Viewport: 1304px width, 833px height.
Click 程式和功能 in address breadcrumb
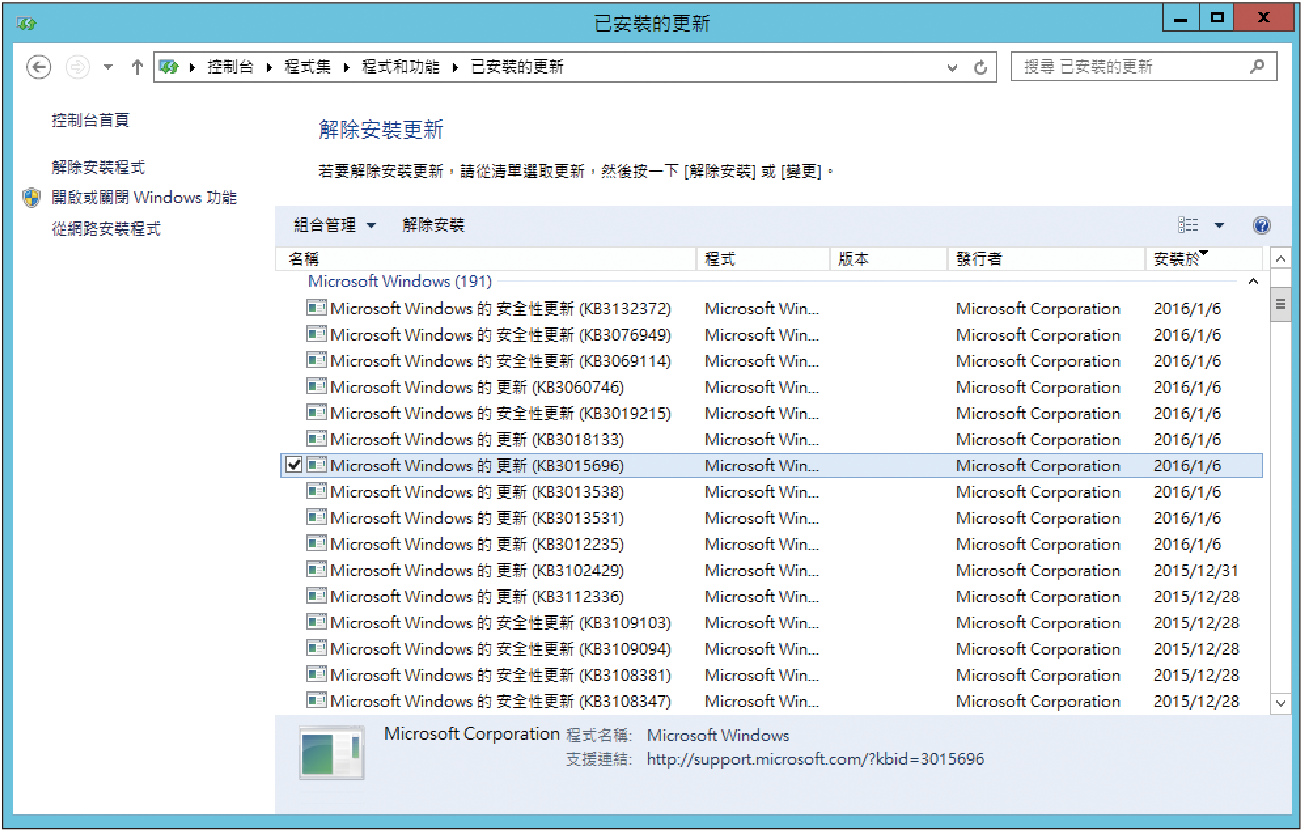[x=400, y=67]
